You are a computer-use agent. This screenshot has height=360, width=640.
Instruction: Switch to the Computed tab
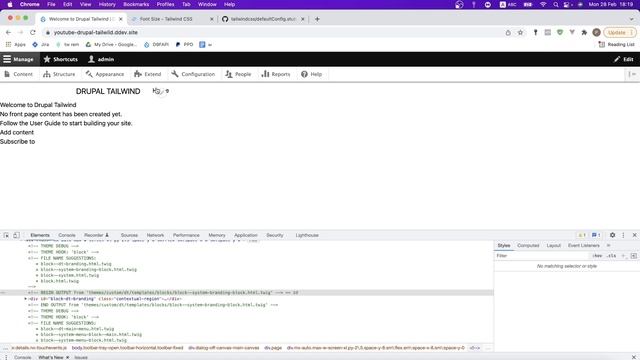point(528,245)
